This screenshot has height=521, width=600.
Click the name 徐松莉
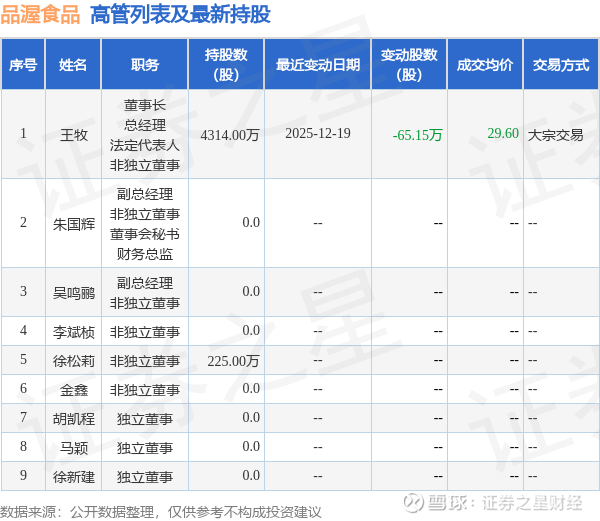pyautogui.click(x=73, y=361)
